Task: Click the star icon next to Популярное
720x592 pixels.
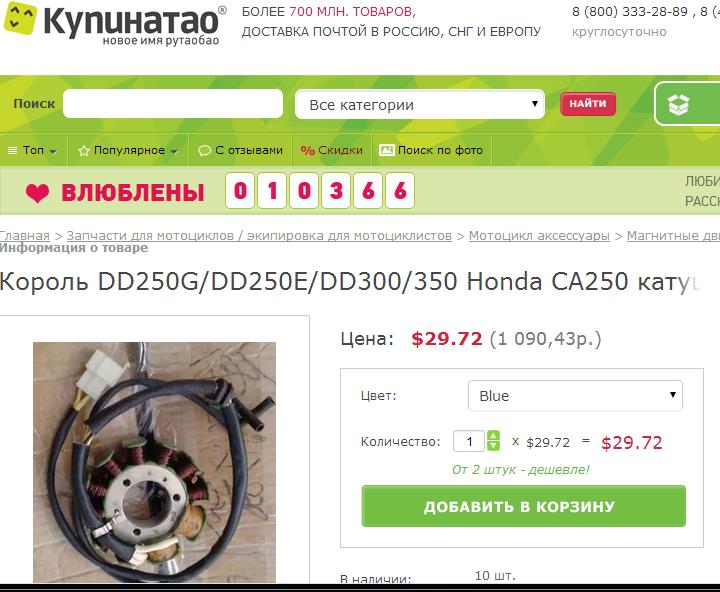Action: click(x=84, y=151)
